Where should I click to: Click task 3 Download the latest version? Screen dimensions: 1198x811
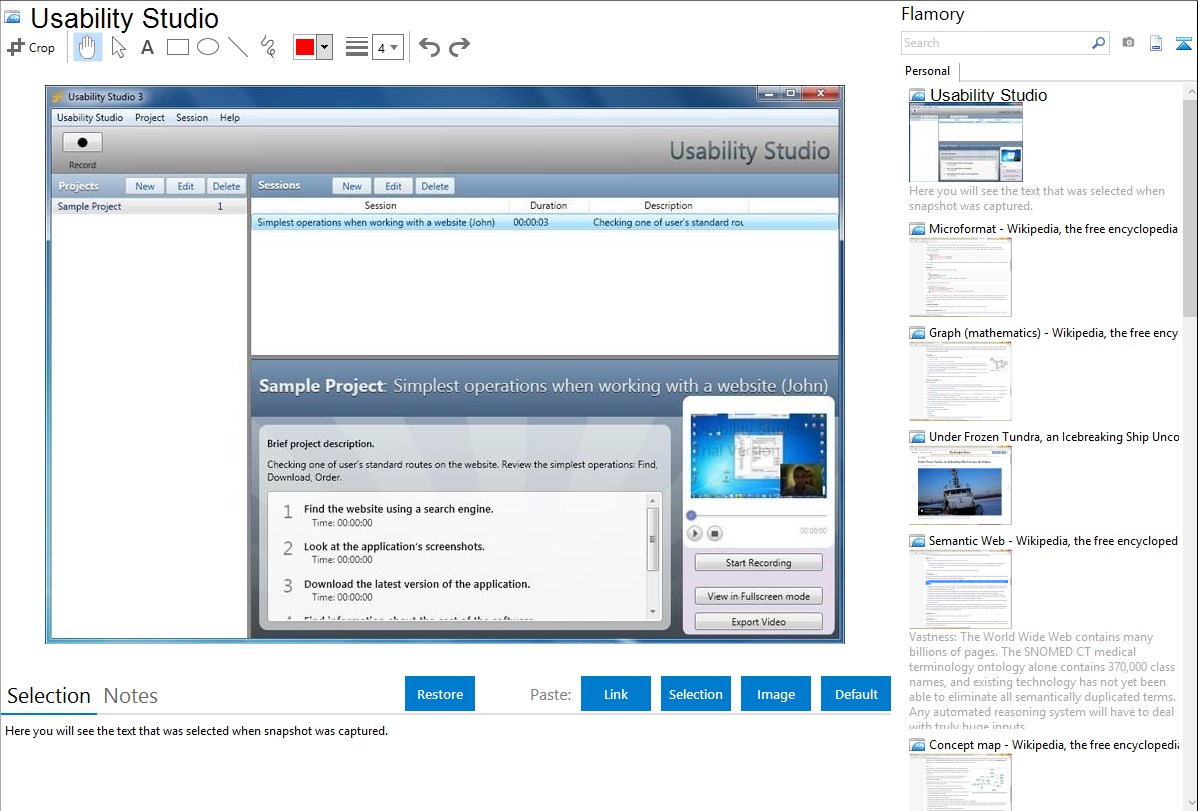[416, 584]
